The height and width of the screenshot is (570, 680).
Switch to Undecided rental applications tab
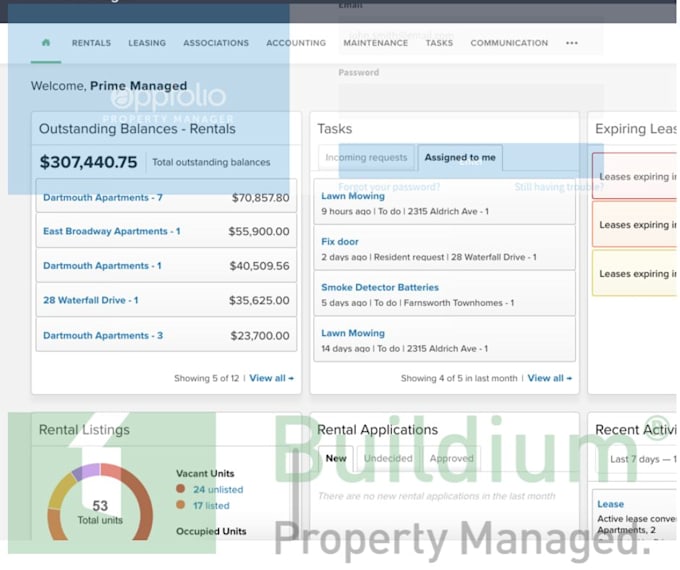tap(388, 458)
